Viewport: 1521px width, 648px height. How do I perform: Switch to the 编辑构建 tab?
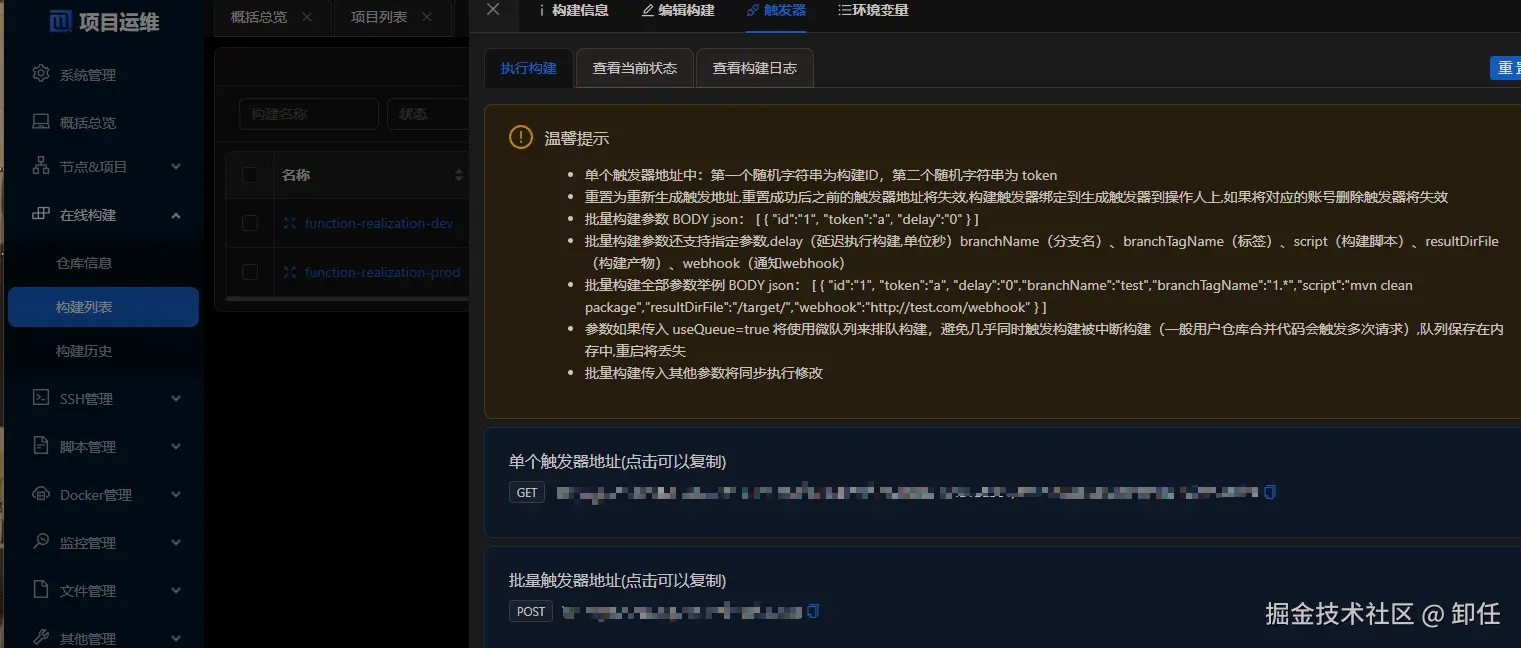pos(677,12)
